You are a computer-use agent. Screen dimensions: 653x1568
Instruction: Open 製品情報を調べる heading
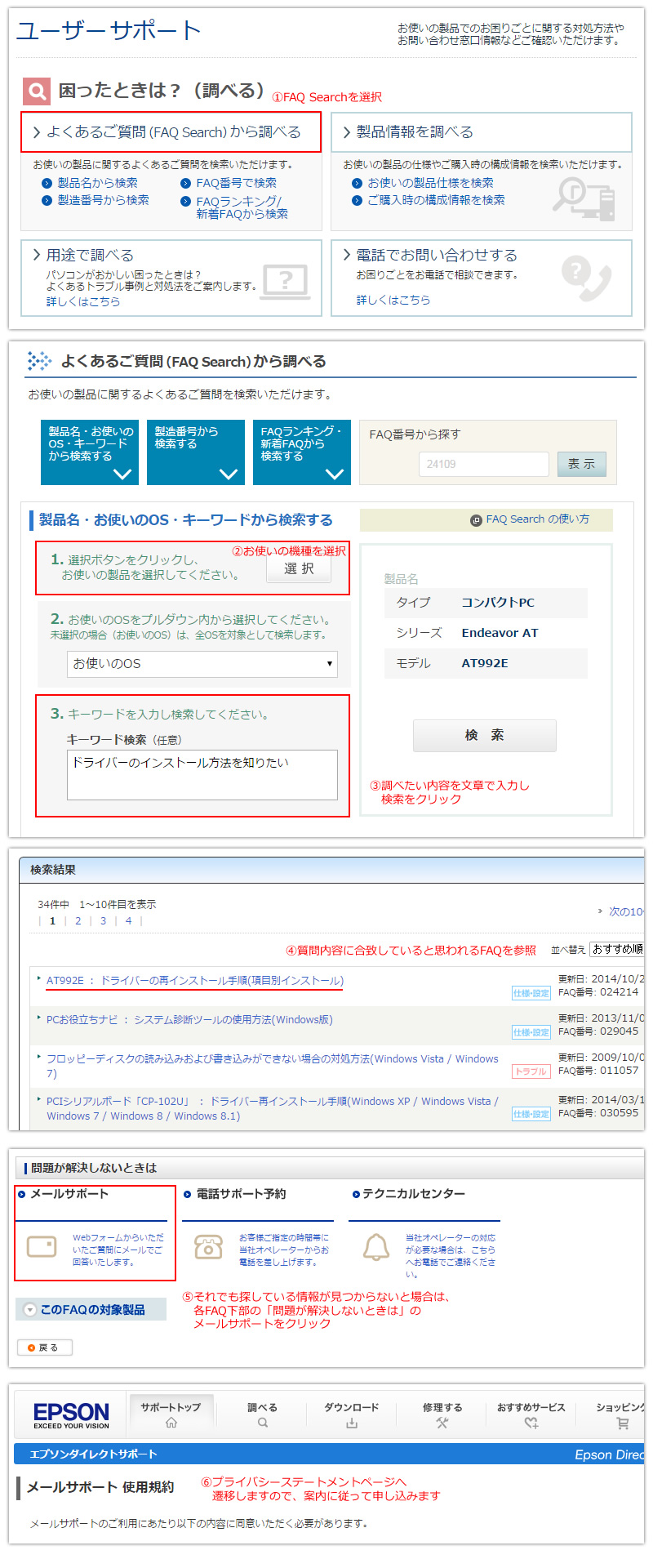click(x=414, y=132)
